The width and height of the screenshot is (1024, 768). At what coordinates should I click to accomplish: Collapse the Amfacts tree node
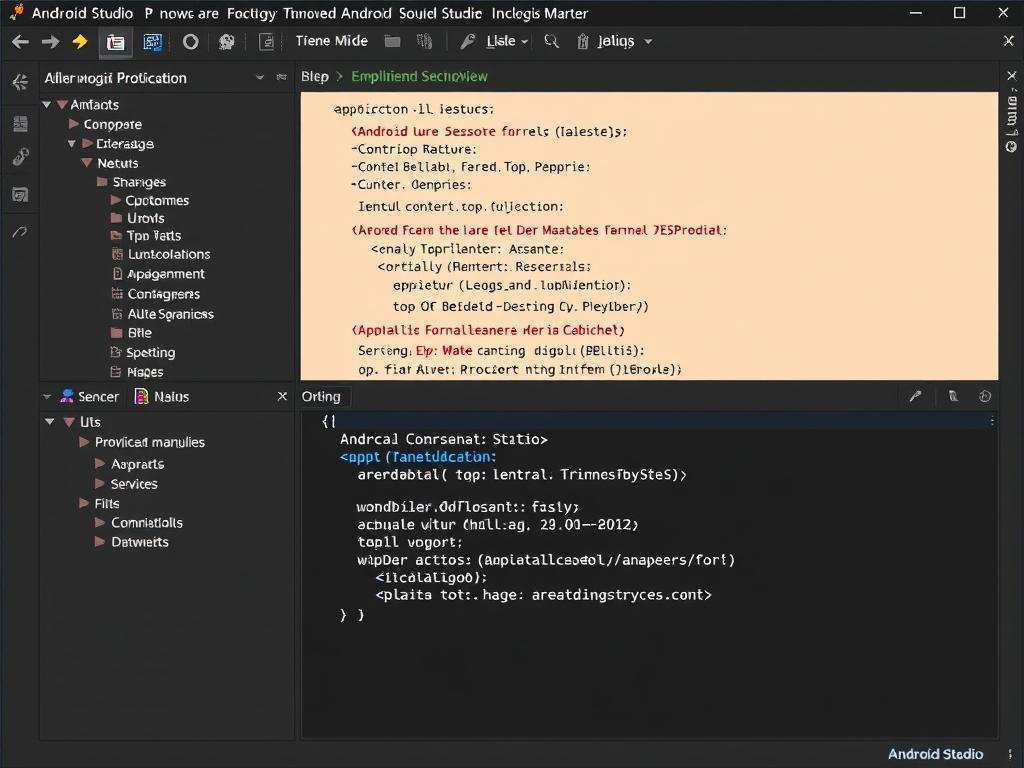pos(47,105)
